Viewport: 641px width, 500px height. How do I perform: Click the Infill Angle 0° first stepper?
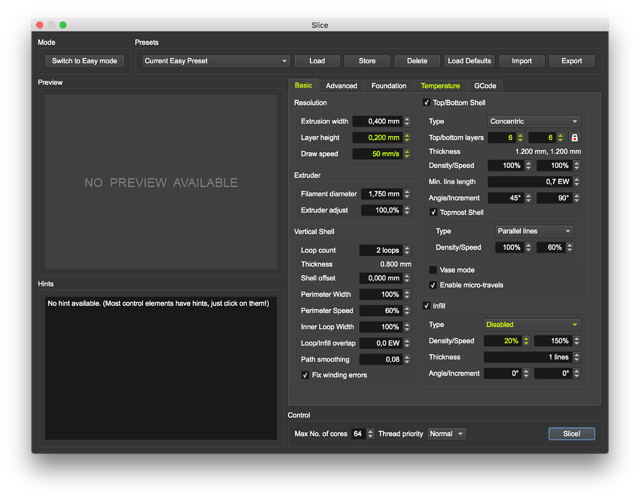pos(526,373)
